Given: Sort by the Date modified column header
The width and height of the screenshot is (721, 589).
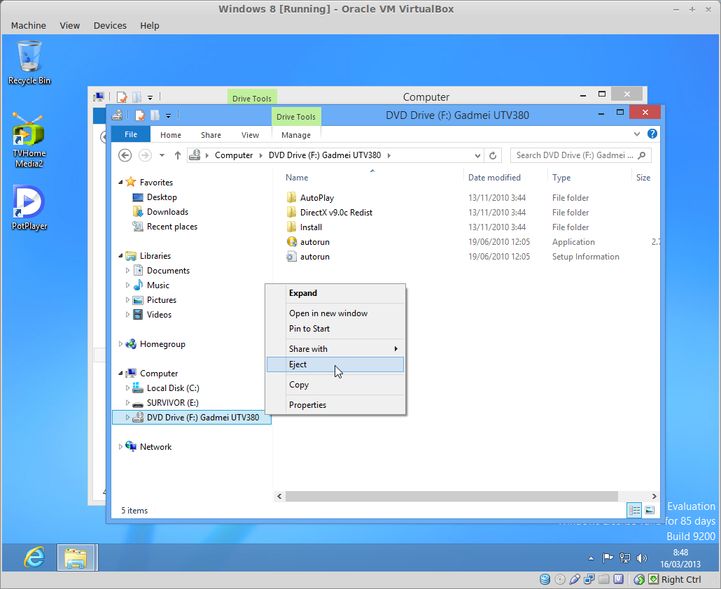Looking at the screenshot, I should (x=494, y=177).
